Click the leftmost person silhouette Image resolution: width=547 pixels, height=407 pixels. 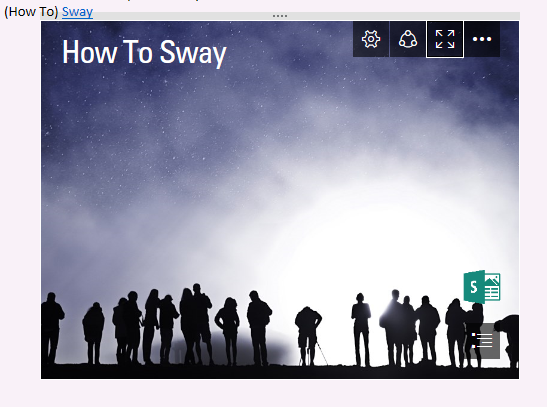[52, 329]
